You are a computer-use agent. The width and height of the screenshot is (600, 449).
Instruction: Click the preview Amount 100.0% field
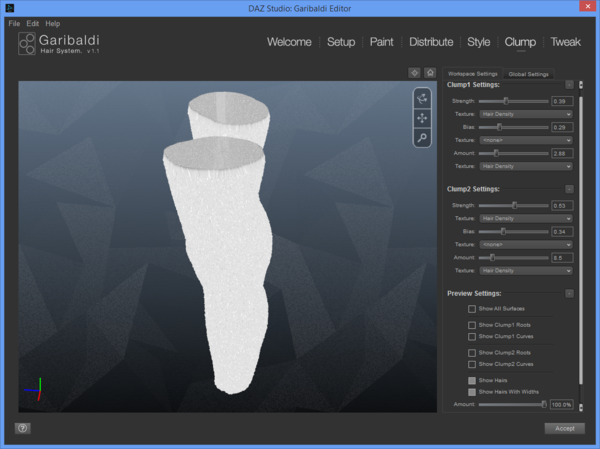click(x=561, y=404)
